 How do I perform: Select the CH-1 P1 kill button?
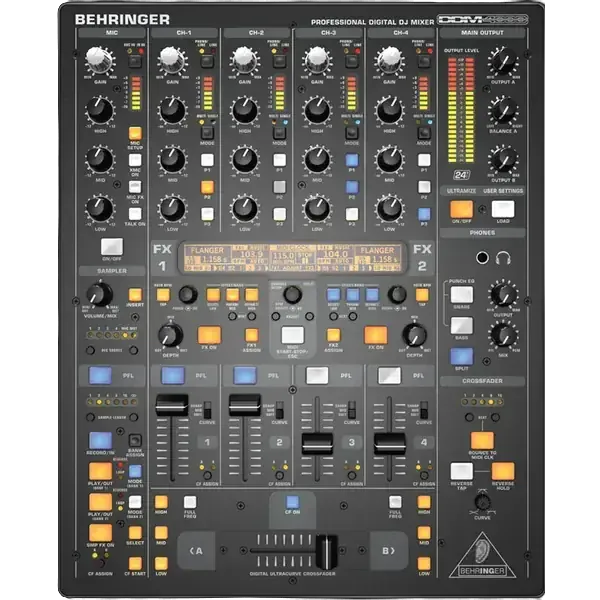click(x=207, y=160)
